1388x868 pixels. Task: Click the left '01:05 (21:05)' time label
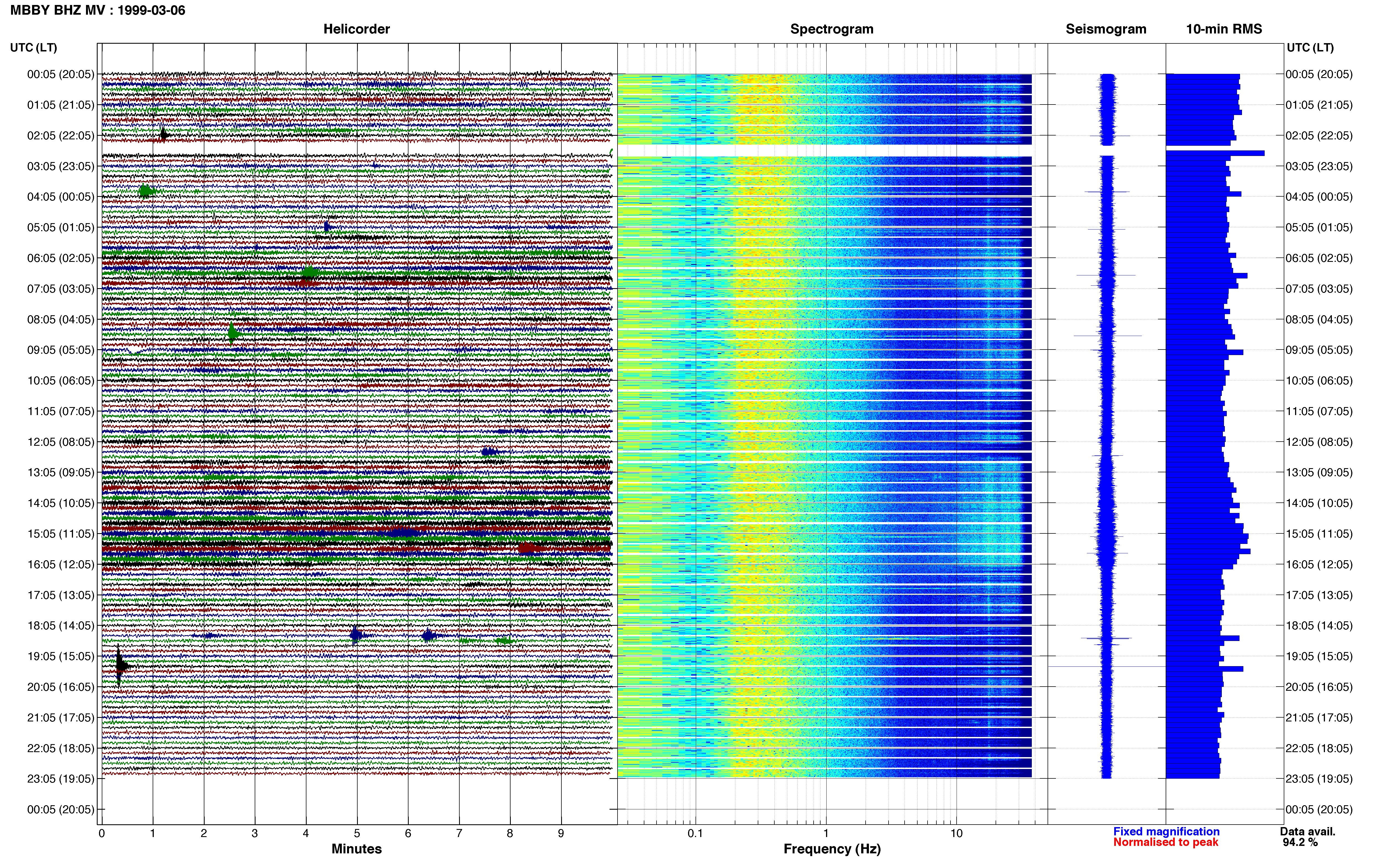pyautogui.click(x=60, y=105)
